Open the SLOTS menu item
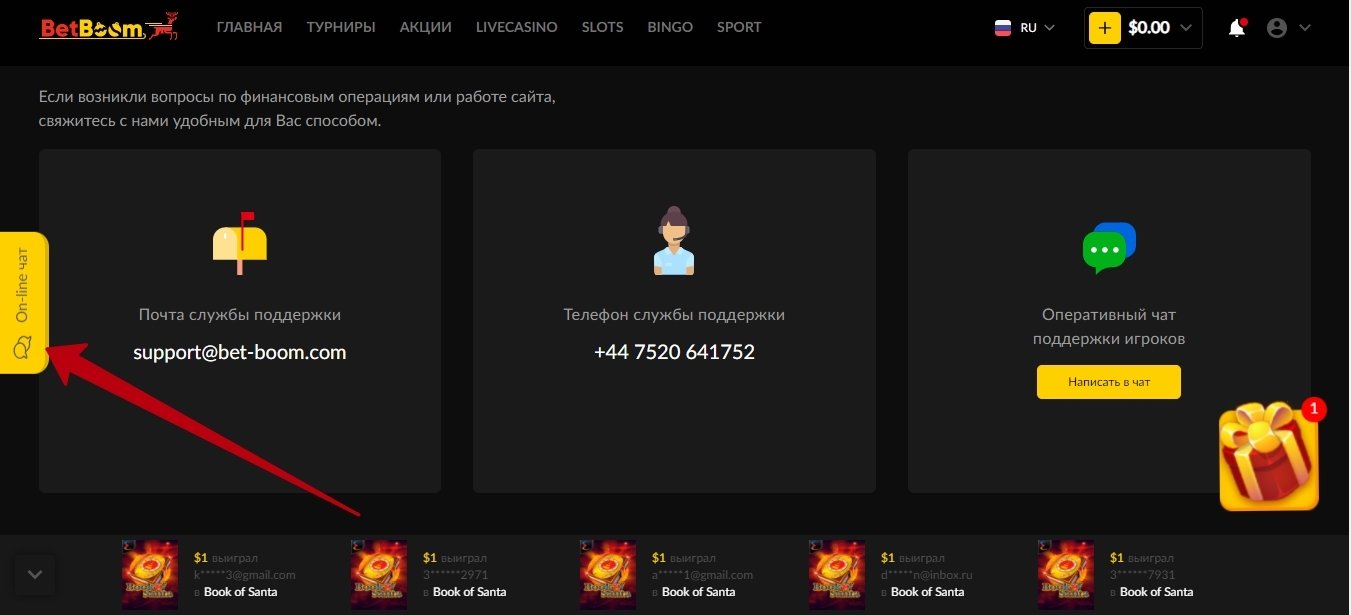 point(602,27)
